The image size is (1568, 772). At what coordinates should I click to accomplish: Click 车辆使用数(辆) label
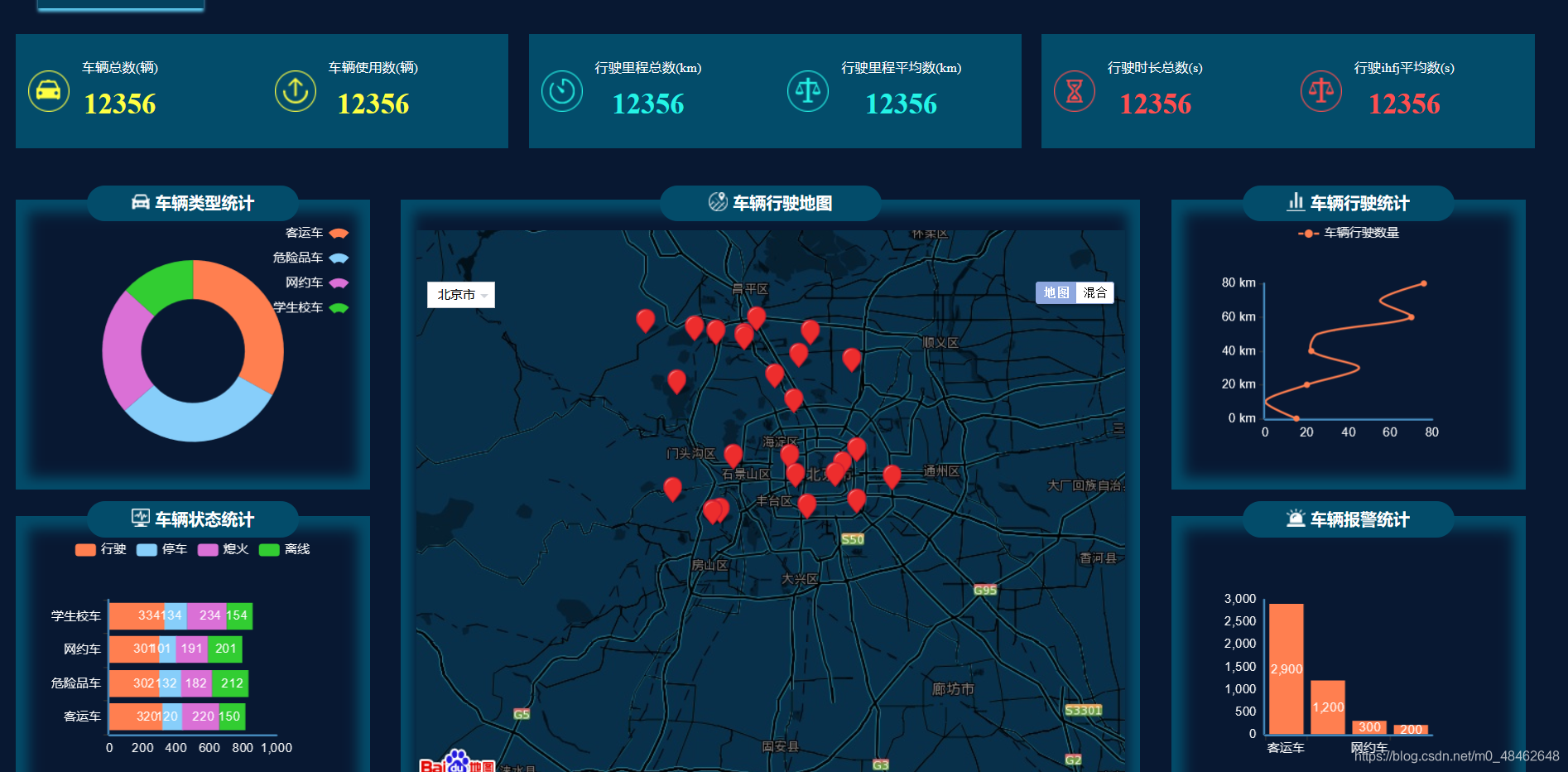click(373, 68)
